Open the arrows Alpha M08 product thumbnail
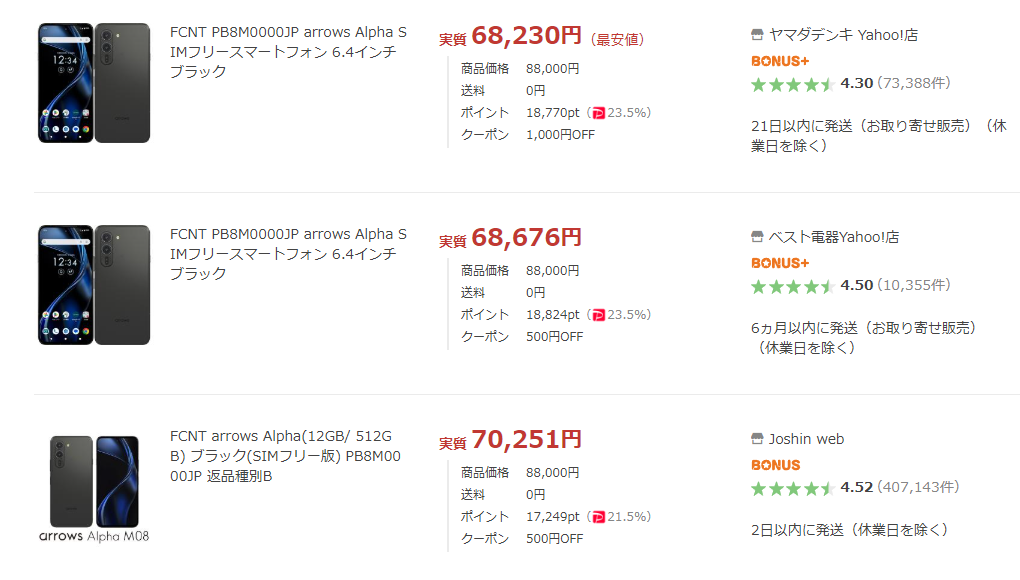The image size is (1020, 580). tap(94, 488)
